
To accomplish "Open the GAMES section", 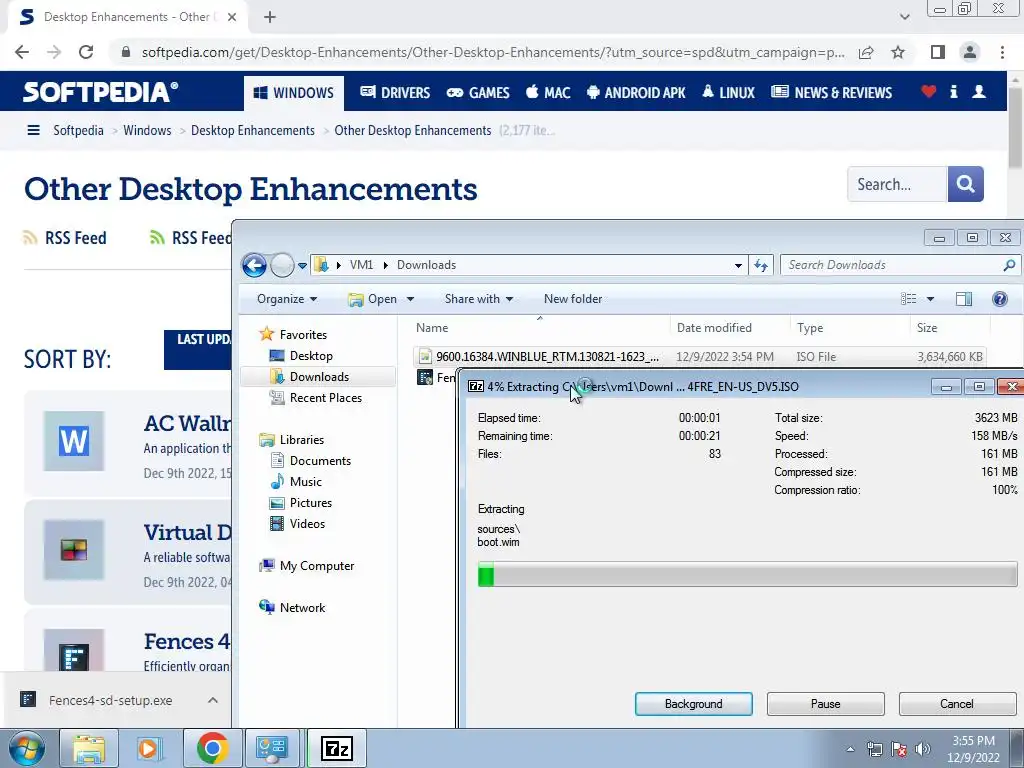I will point(478,93).
